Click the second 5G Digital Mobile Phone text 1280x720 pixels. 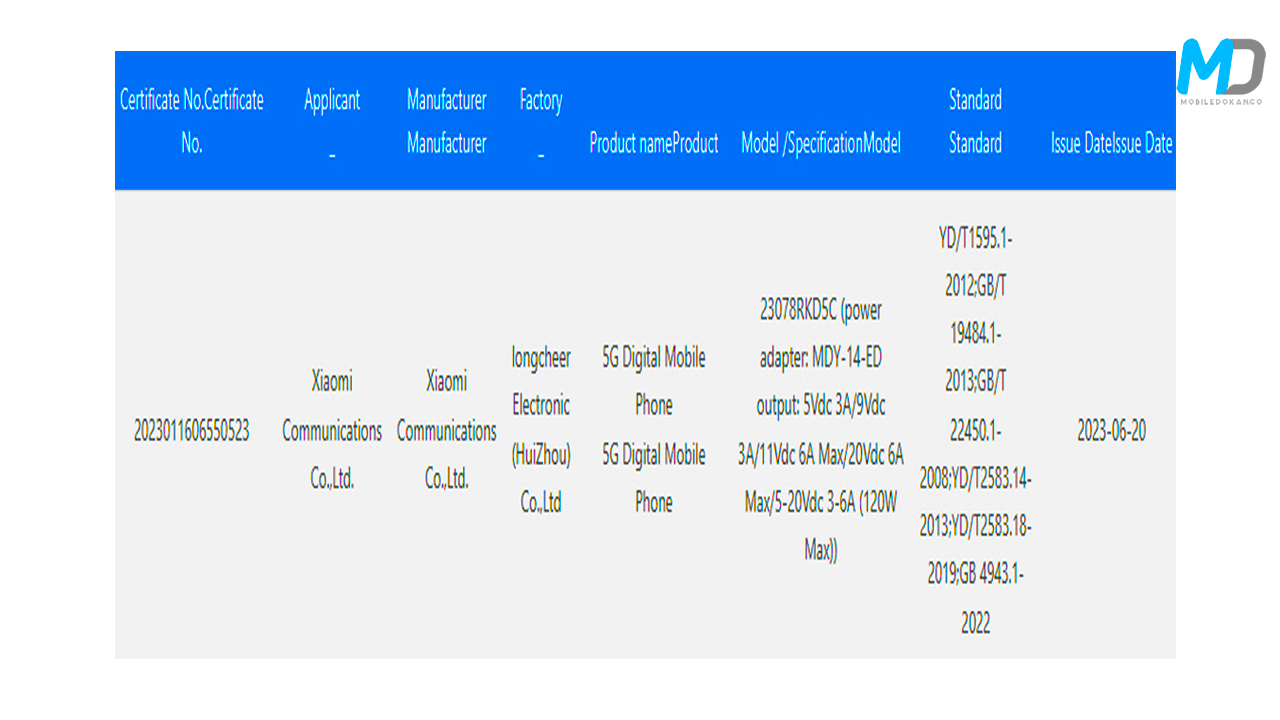[653, 478]
